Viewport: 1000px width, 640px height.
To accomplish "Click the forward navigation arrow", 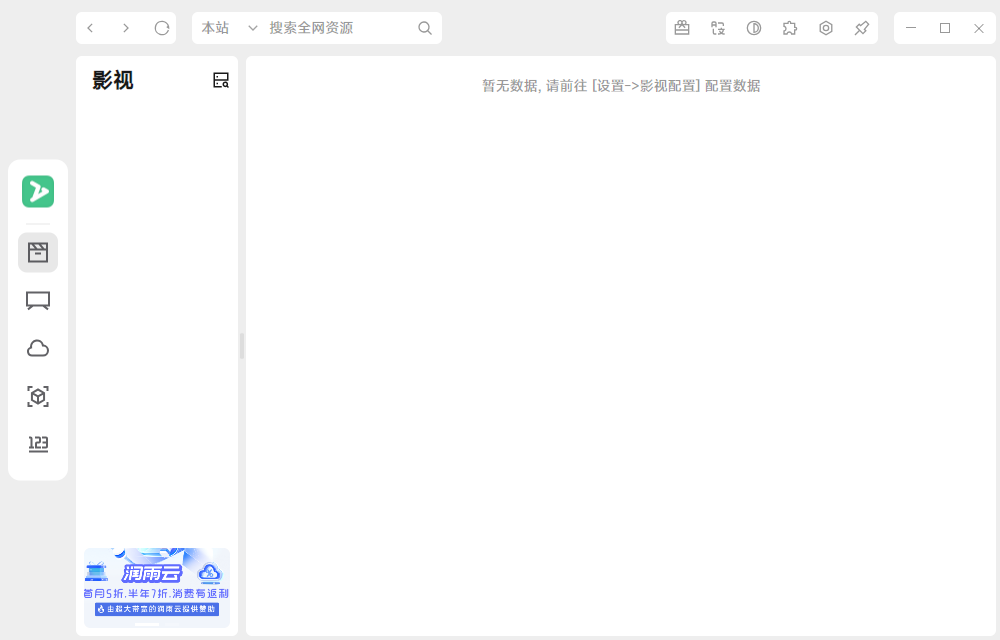I will [126, 28].
